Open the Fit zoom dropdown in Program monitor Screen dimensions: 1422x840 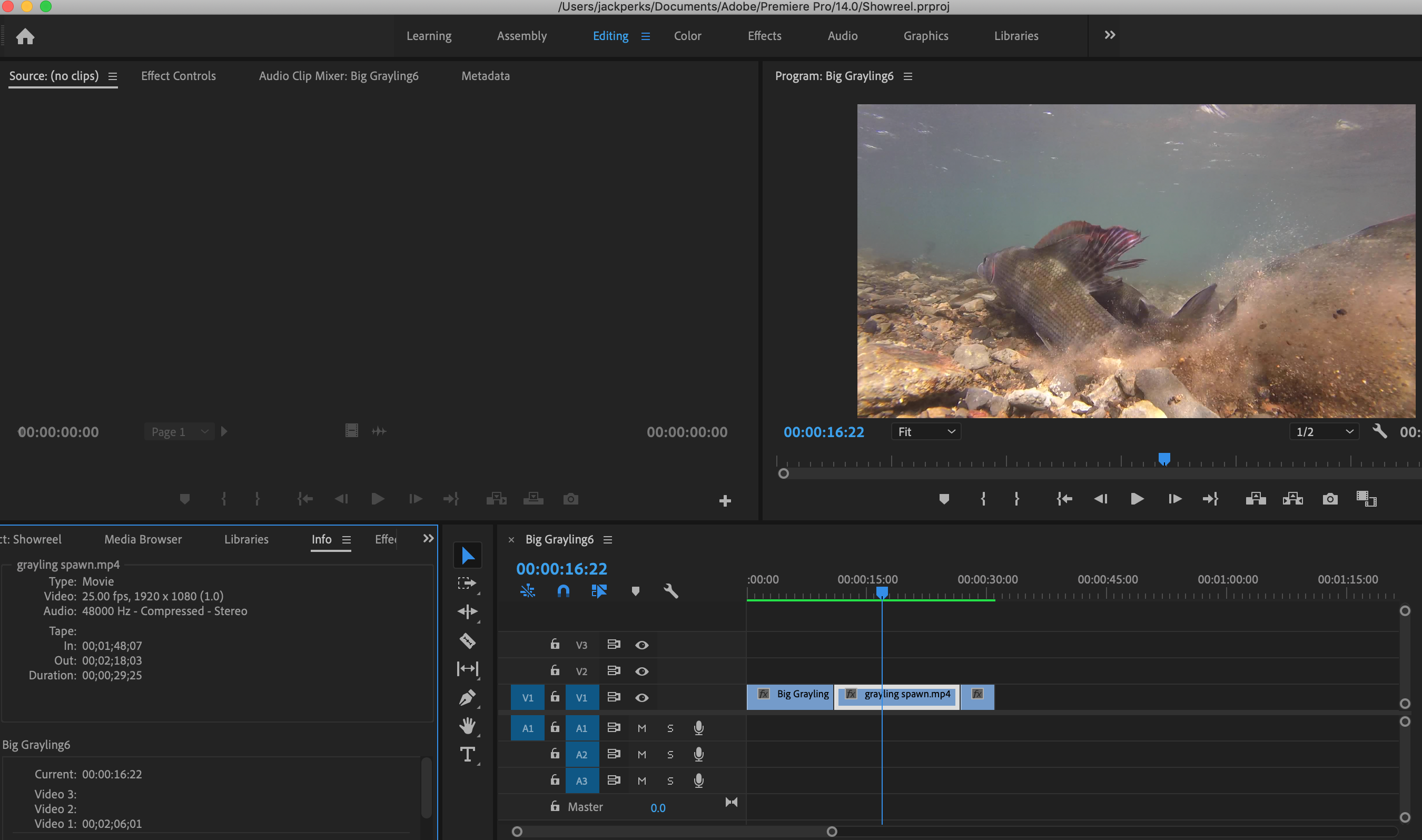pyautogui.click(x=925, y=431)
